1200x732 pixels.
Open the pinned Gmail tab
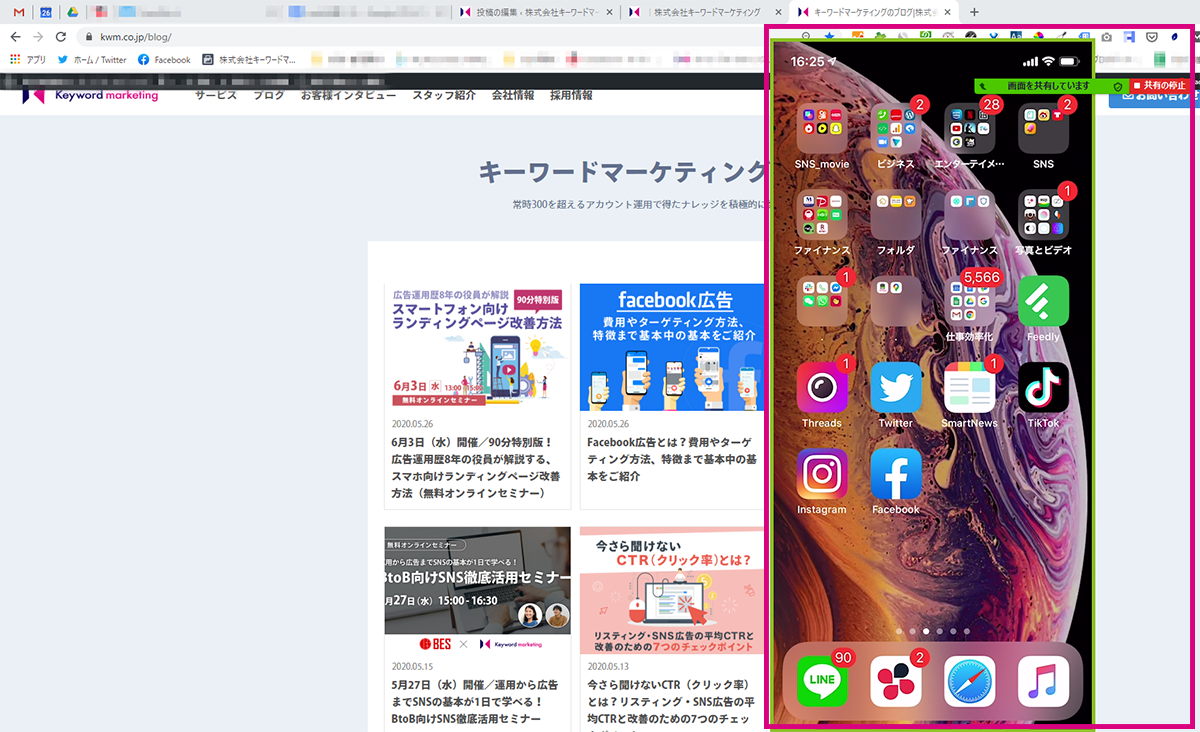click(19, 12)
